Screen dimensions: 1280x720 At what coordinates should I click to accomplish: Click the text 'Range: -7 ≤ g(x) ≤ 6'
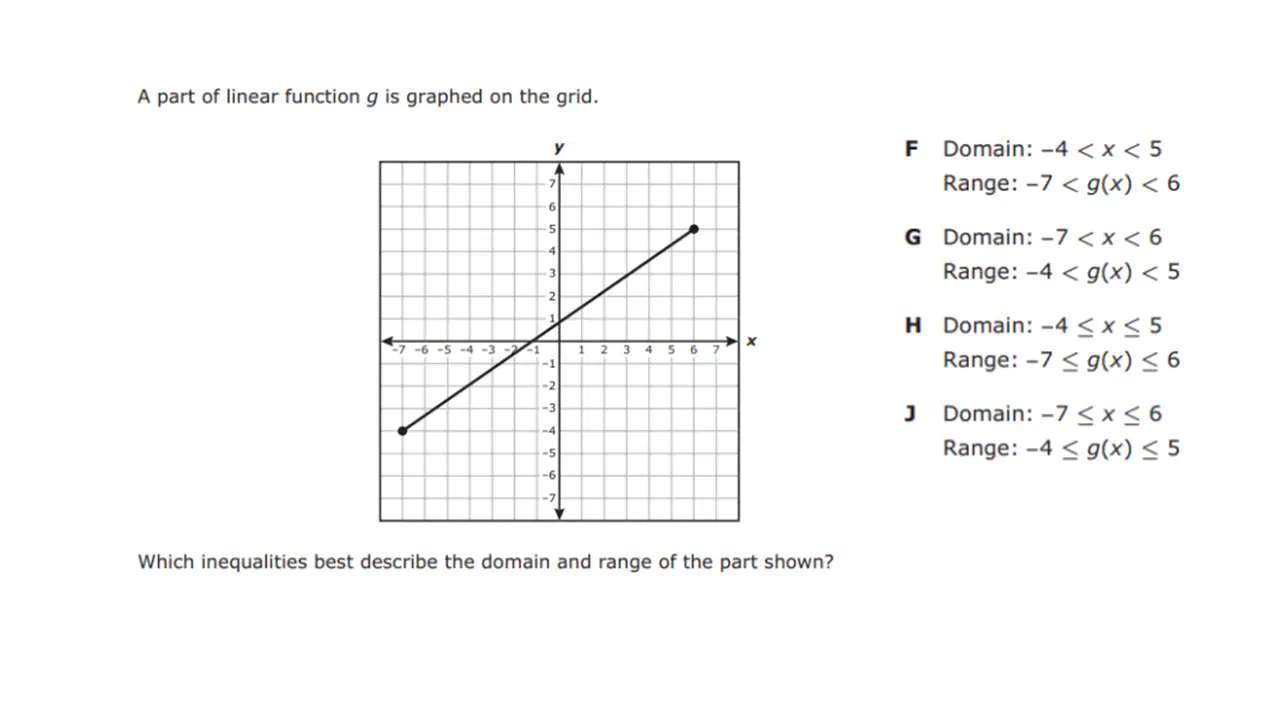[x=1061, y=360]
